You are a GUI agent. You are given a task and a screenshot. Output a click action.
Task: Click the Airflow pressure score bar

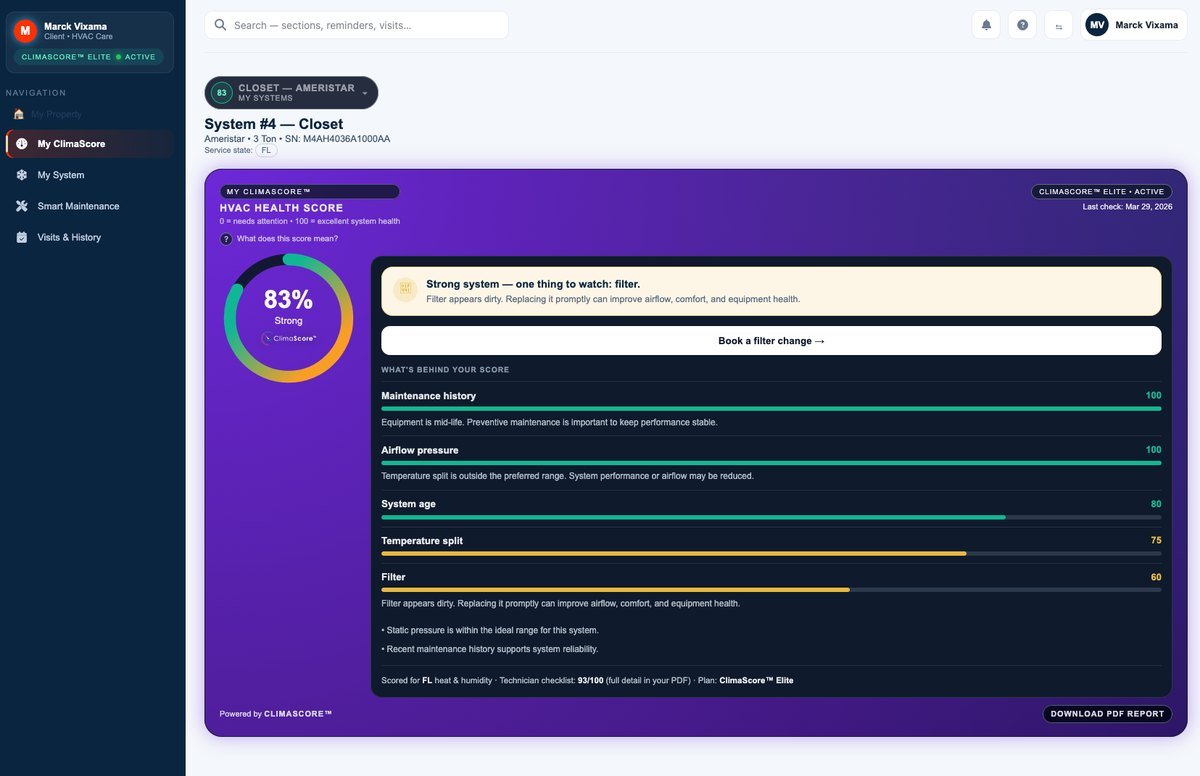tap(771, 463)
